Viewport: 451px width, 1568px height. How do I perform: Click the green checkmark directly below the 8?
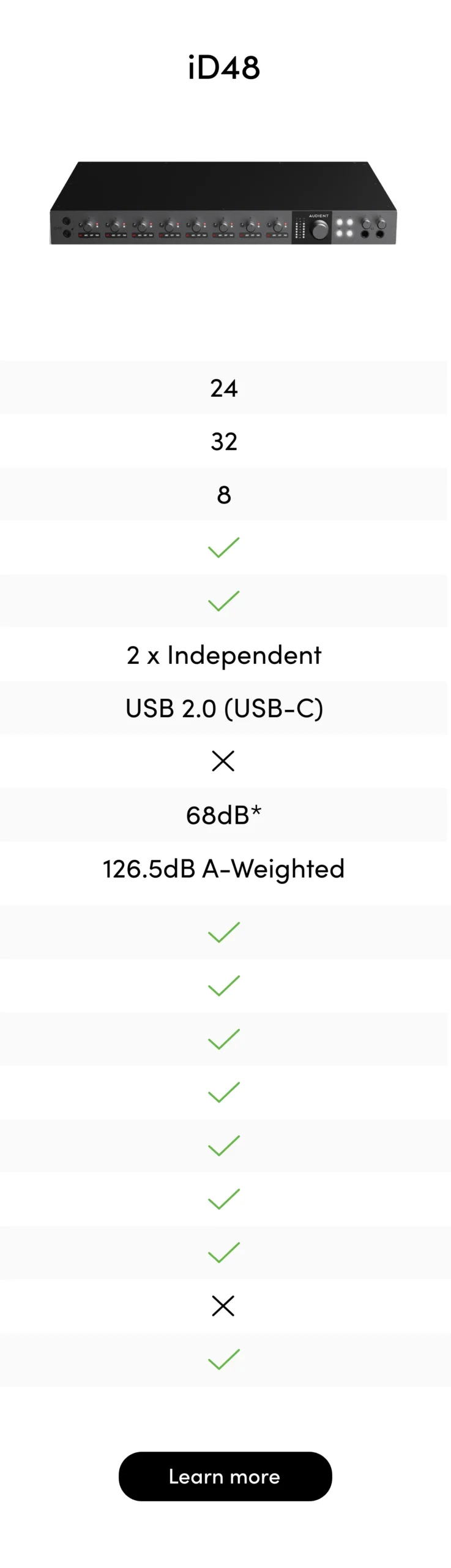tap(223, 548)
